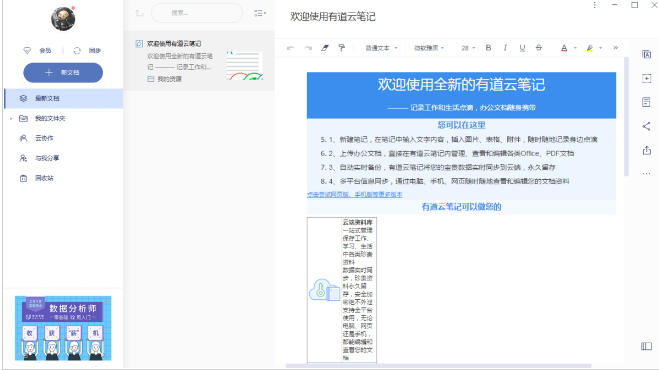Screen dimensions: 659x370
Task: Select the clear formatting eraser tool
Action: coord(325,48)
